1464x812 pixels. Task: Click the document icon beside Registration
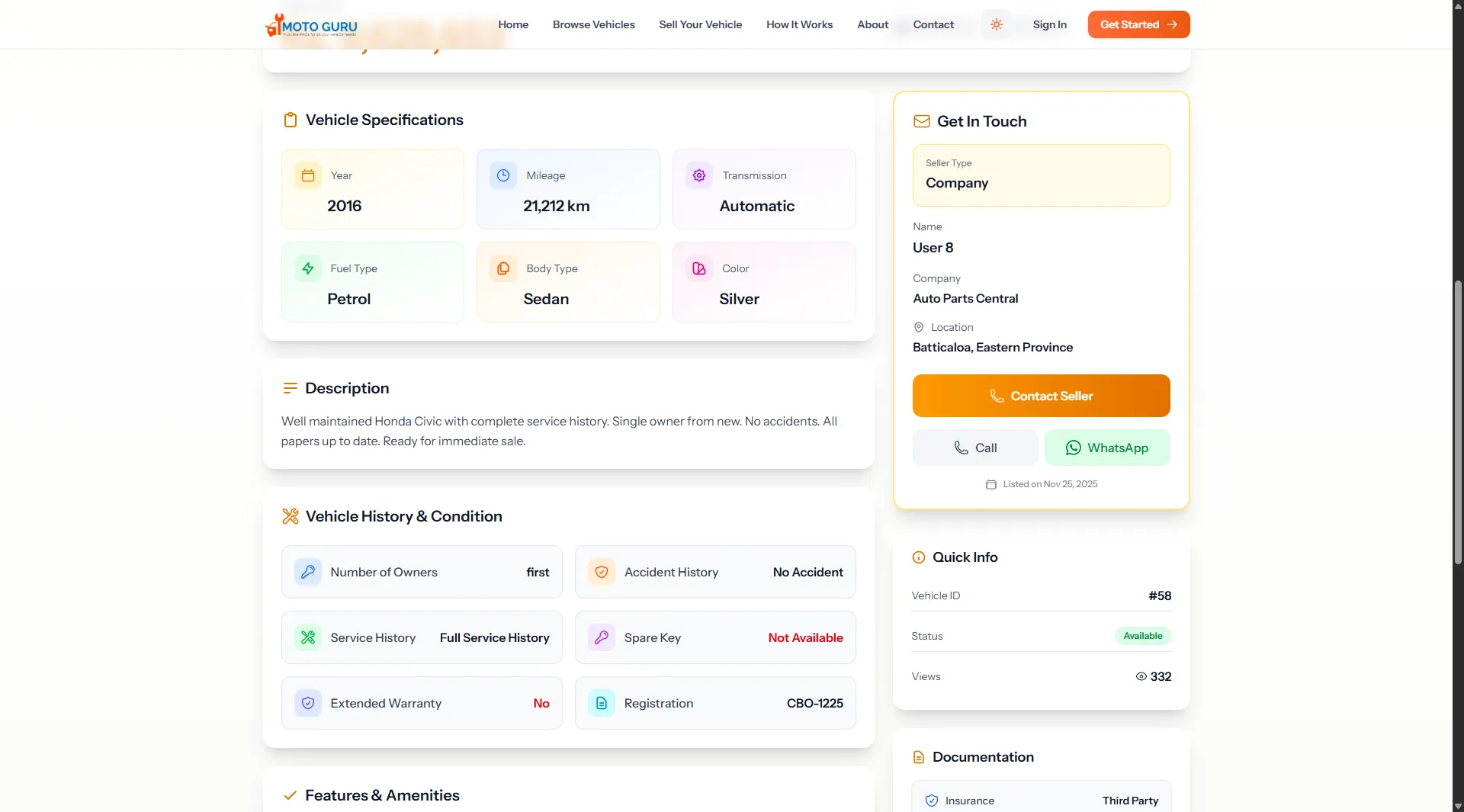[x=602, y=703]
